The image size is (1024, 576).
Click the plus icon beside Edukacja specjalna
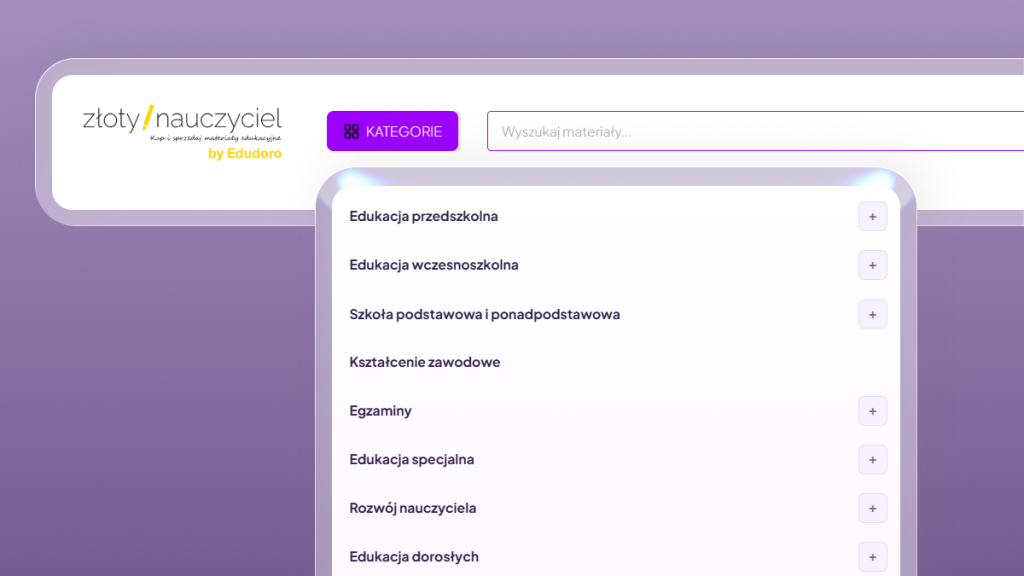point(872,460)
